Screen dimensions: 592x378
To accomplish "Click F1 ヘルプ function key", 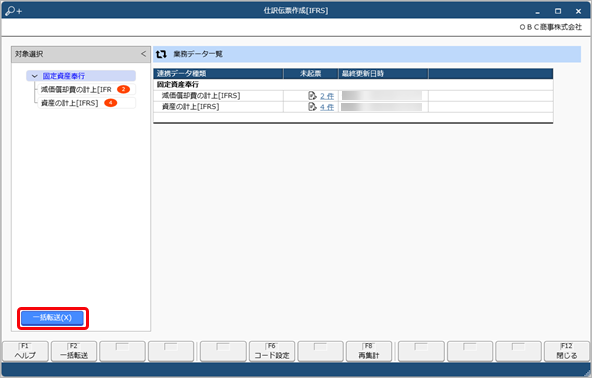I will (25, 351).
